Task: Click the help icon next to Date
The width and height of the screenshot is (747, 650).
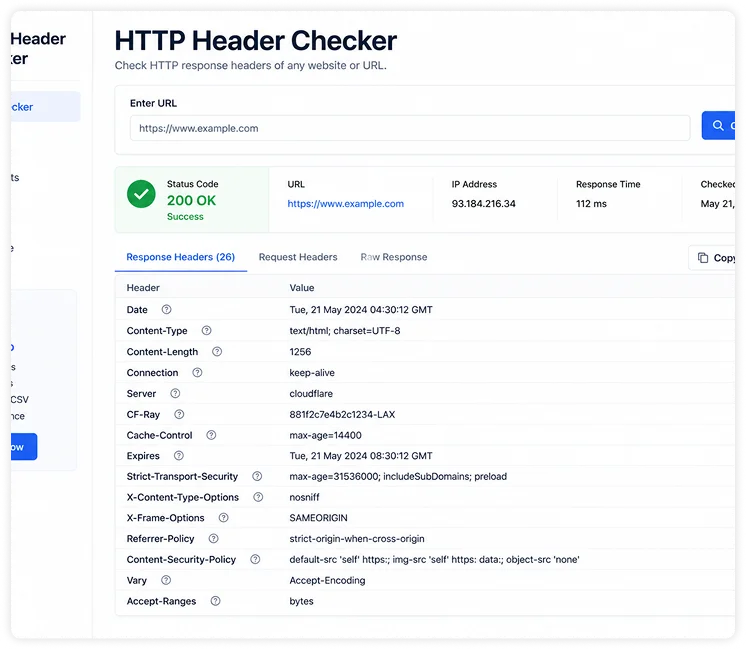Action: click(166, 309)
